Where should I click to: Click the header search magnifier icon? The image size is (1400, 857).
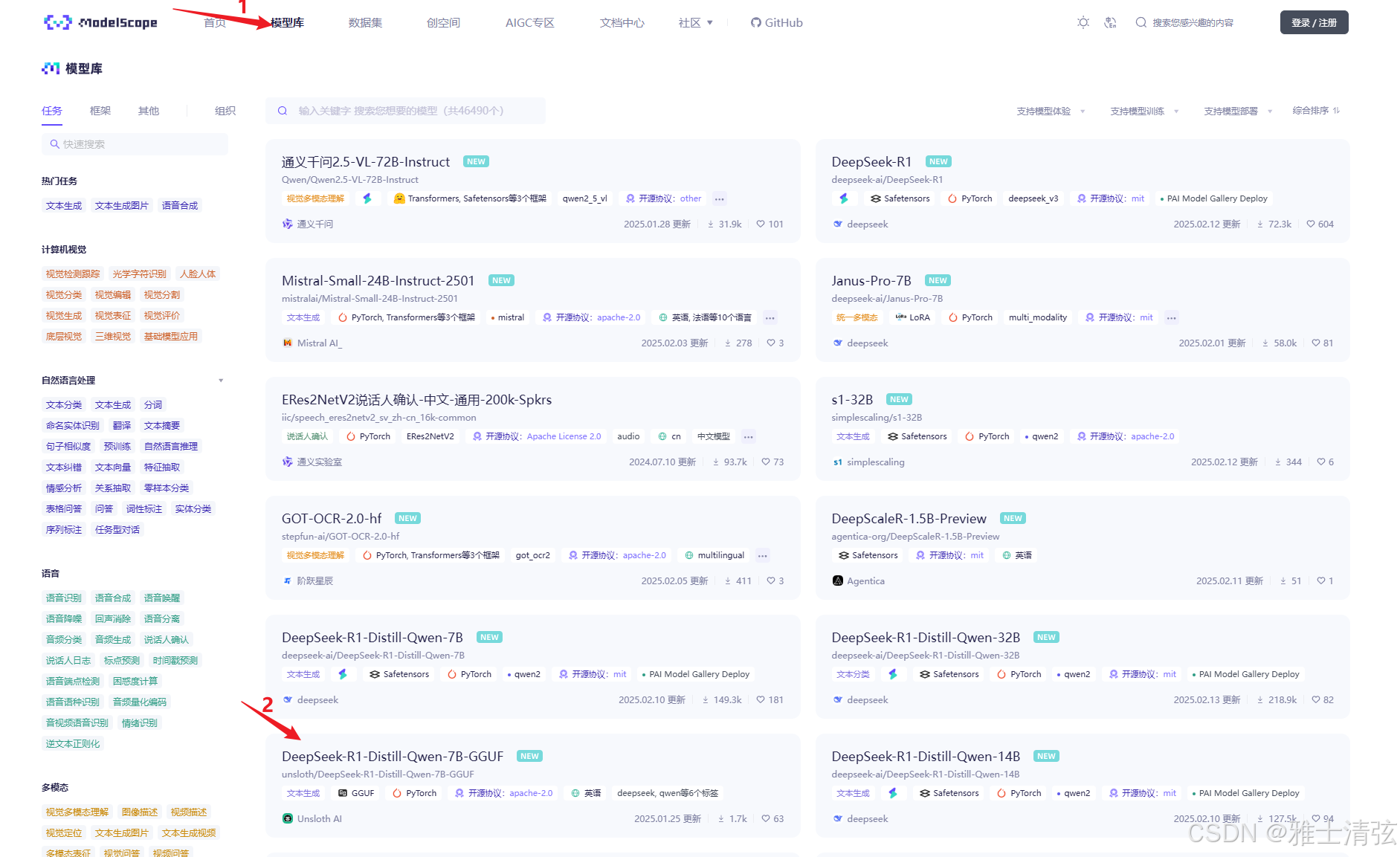tap(1141, 22)
